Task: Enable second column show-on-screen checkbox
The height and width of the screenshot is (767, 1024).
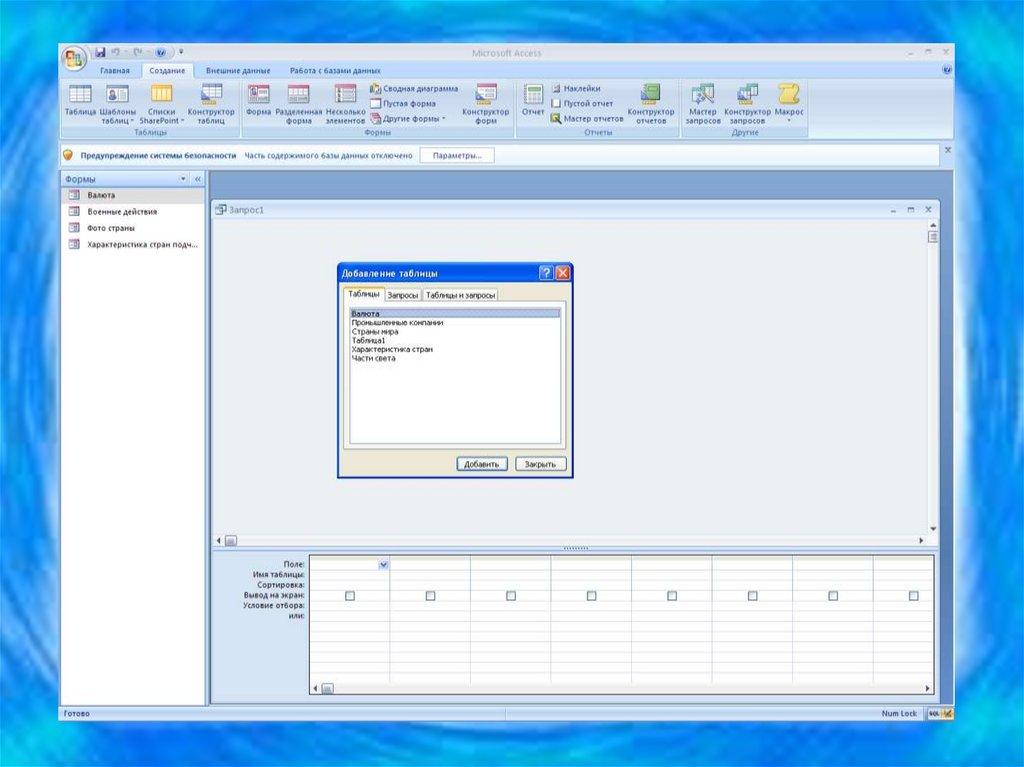Action: [x=430, y=596]
